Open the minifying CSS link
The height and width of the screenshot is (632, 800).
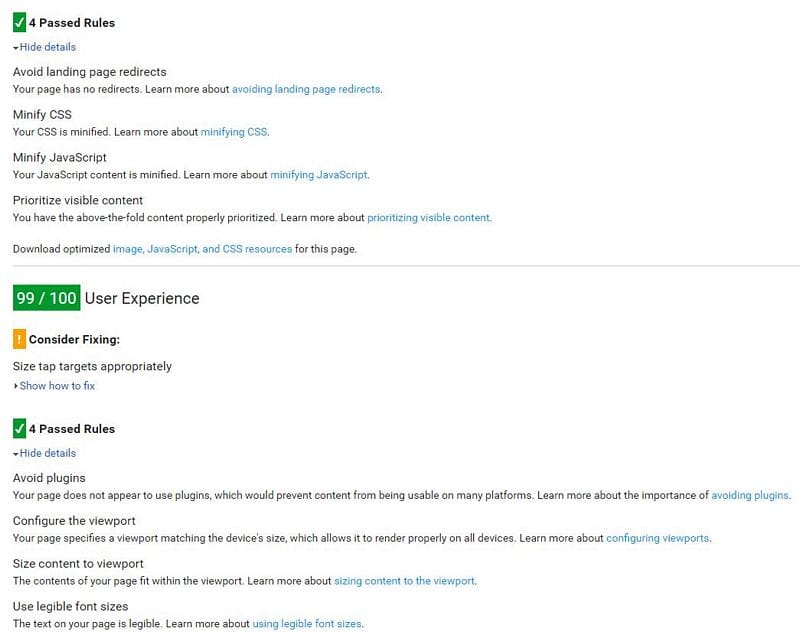coord(234,132)
